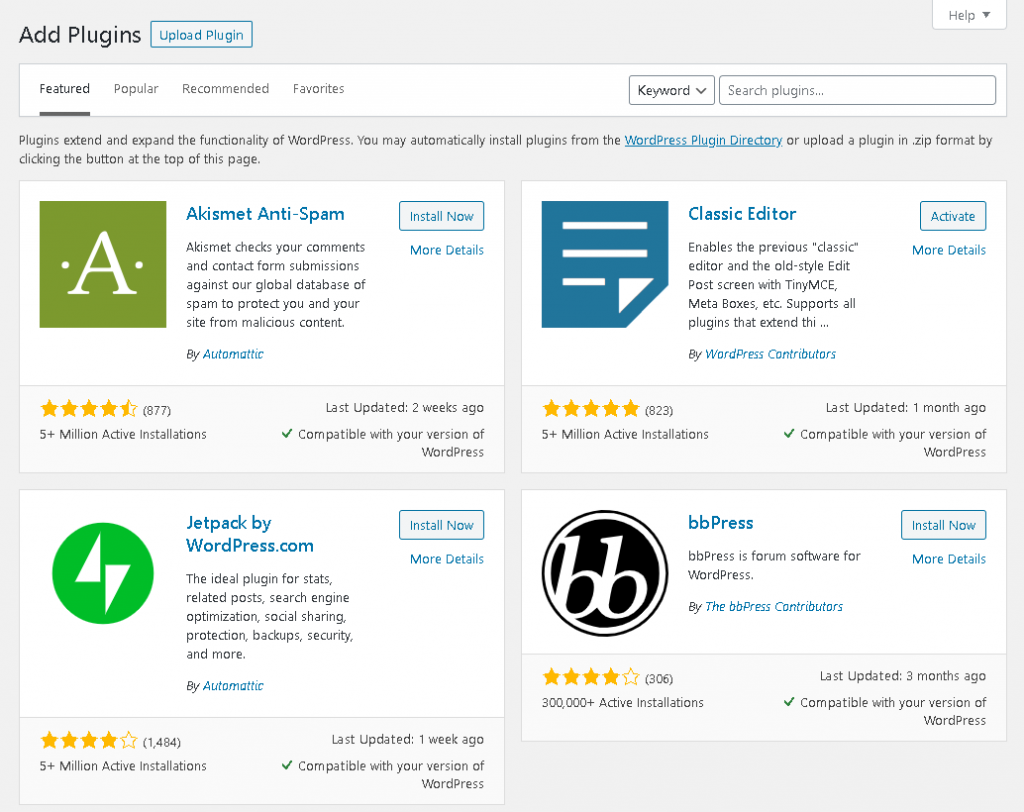This screenshot has width=1024, height=812.
Task: Click the bbPress star rating
Action: tap(591, 677)
